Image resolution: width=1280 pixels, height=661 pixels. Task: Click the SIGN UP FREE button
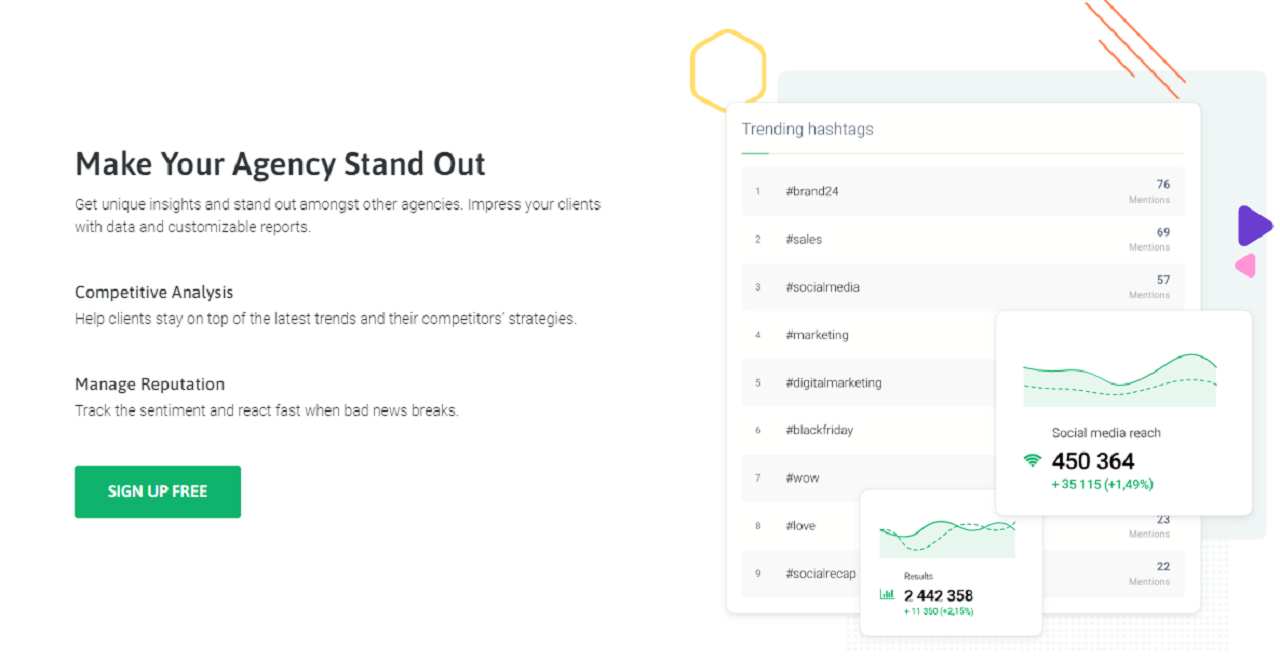pyautogui.click(x=157, y=491)
